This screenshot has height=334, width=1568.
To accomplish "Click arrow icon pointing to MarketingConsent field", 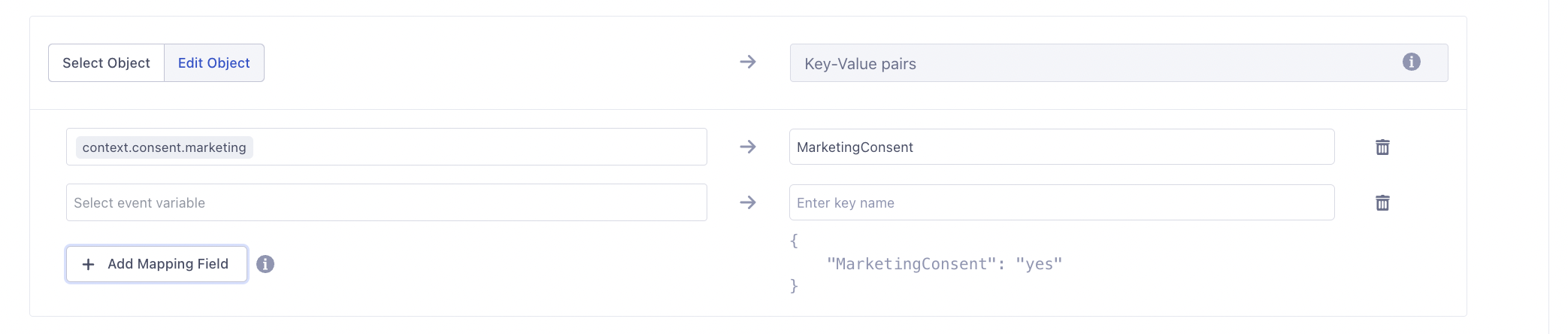I will coord(747,147).
